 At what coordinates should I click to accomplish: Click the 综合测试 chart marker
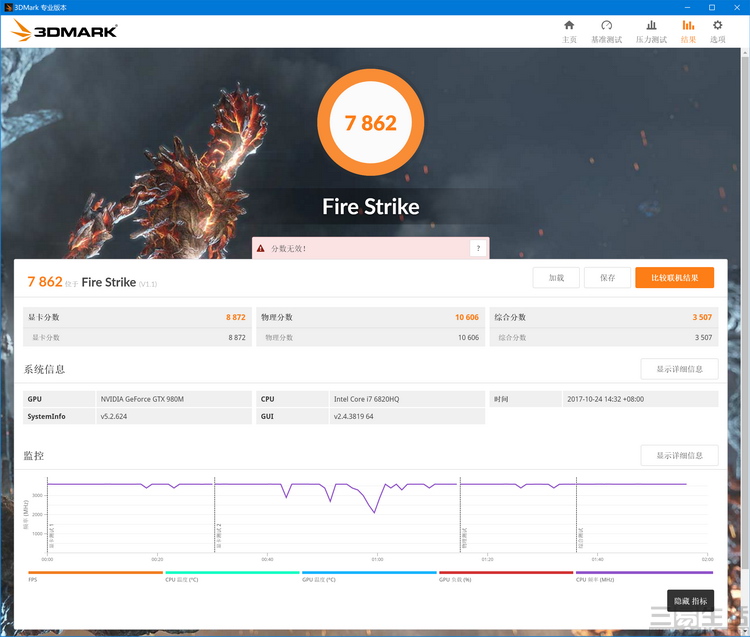tap(581, 538)
